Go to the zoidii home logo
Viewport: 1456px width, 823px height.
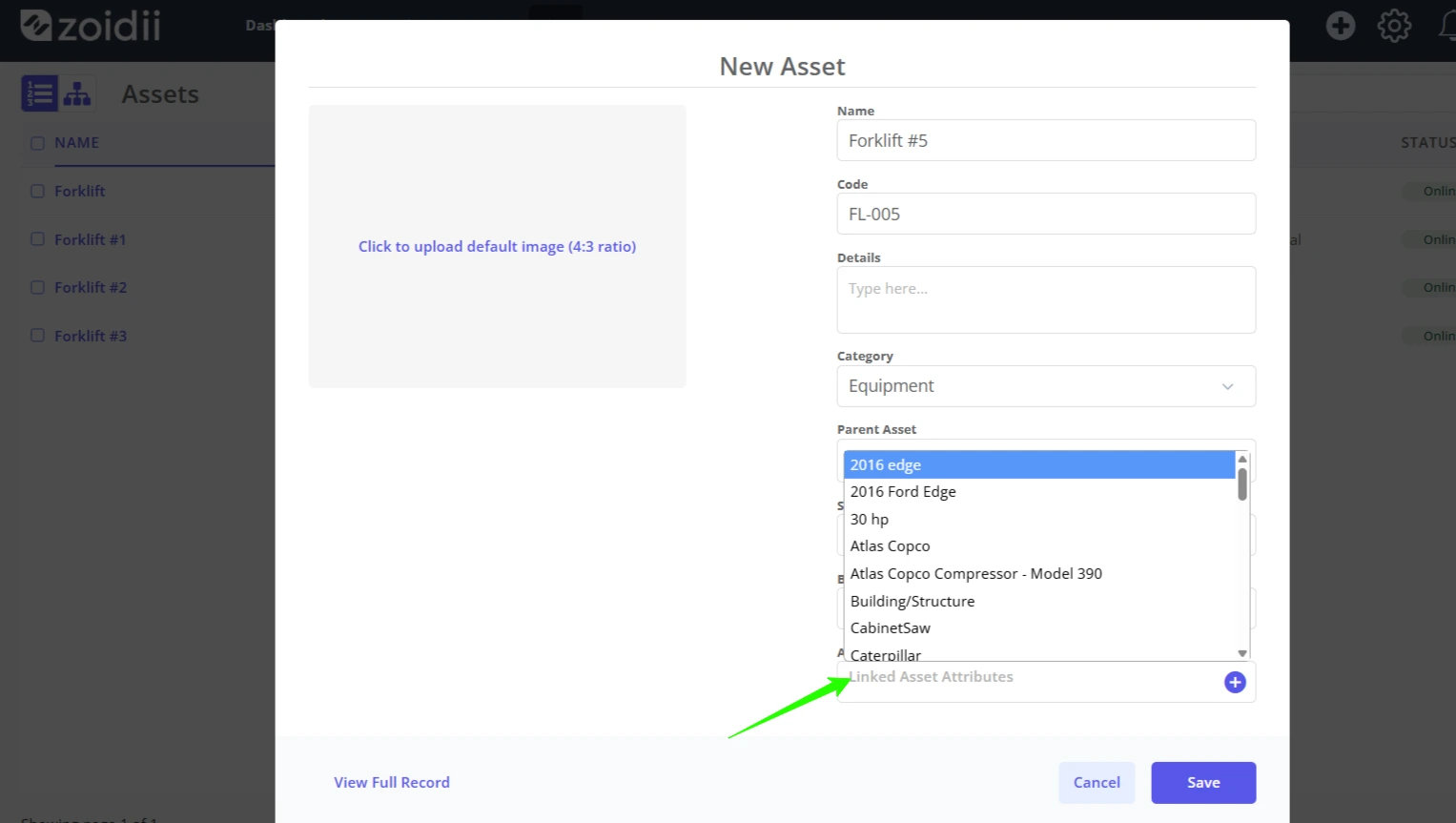pyautogui.click(x=91, y=26)
